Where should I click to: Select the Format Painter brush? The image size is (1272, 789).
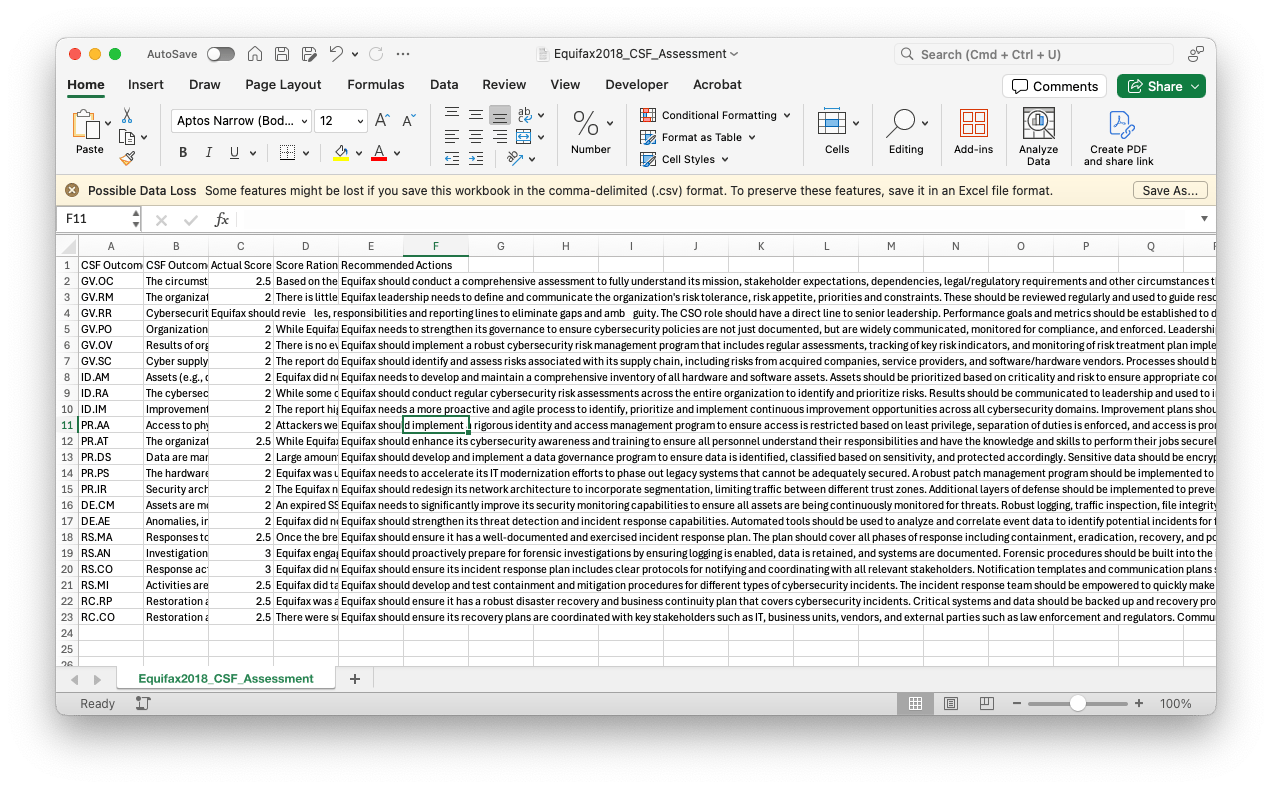tap(127, 158)
